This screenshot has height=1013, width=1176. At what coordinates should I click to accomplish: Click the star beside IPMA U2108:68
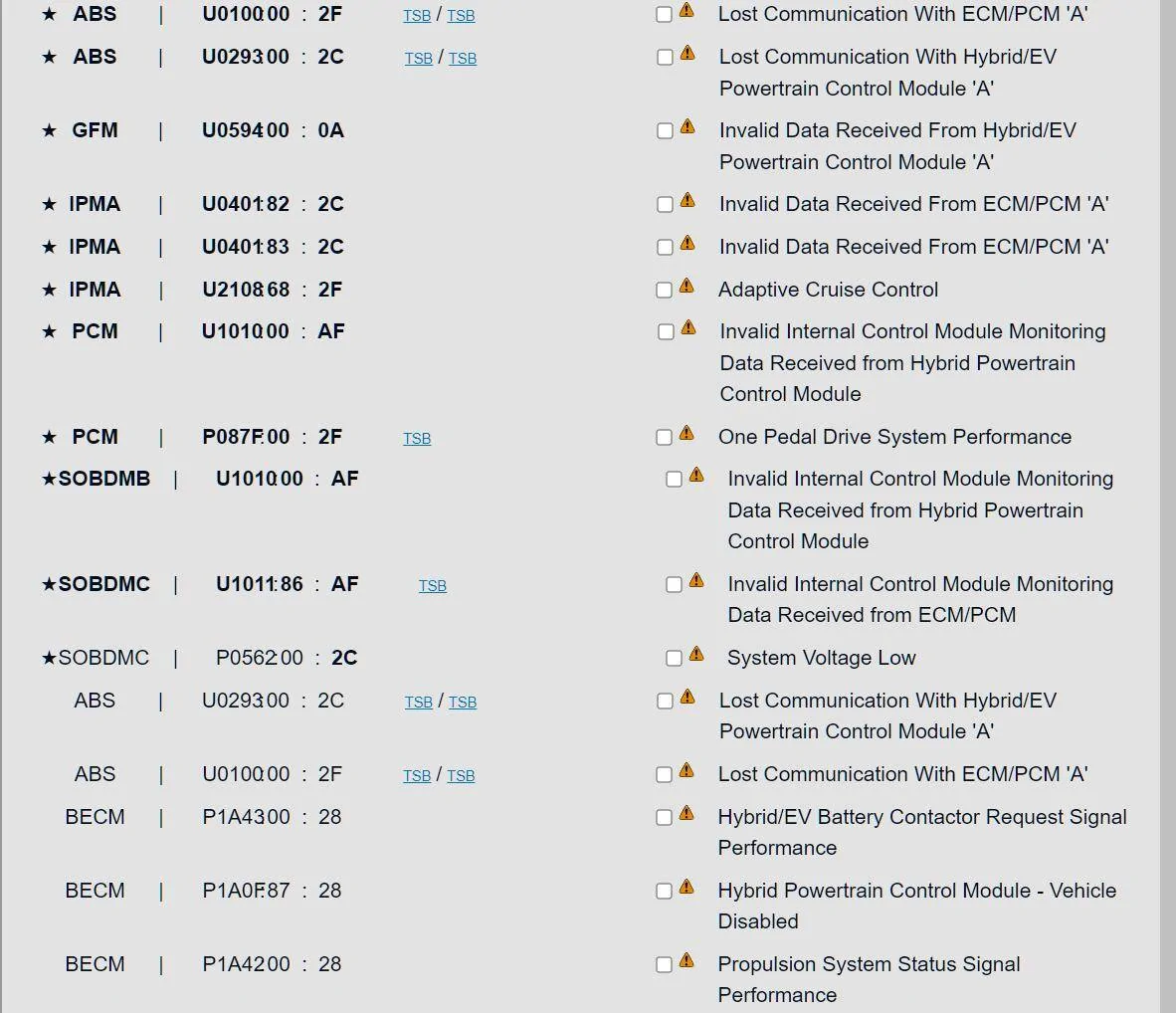50,290
